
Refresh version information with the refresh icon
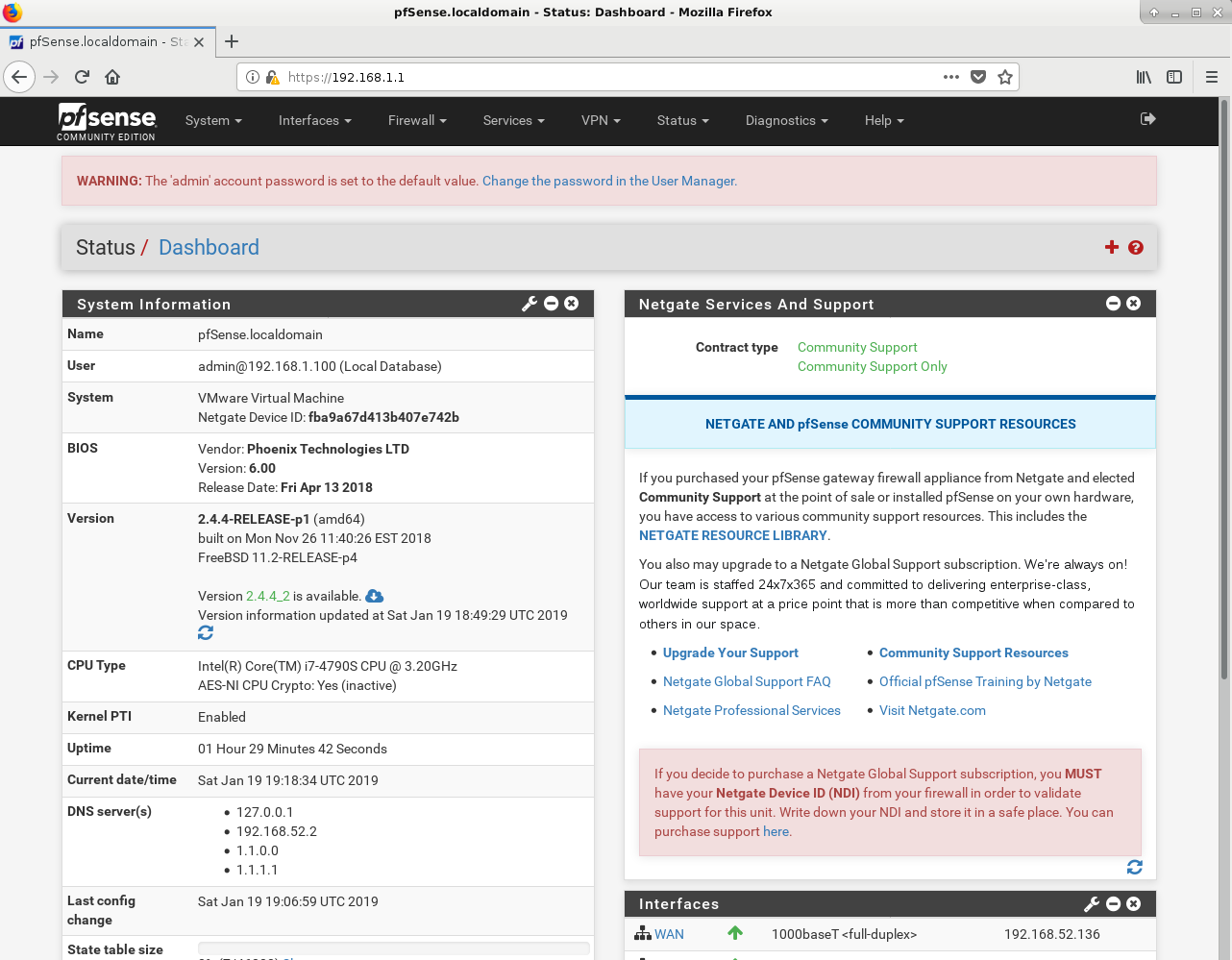[x=206, y=633]
